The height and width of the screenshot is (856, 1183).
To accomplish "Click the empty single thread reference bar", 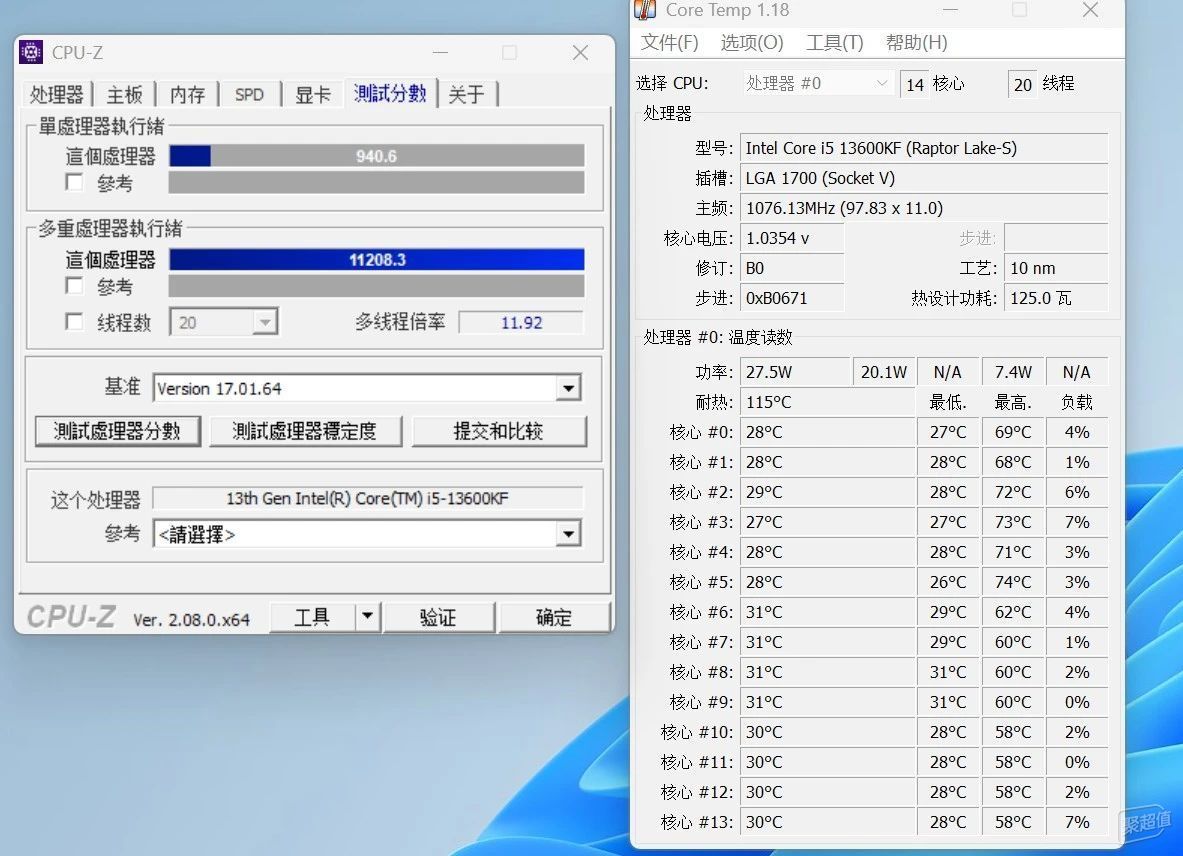I will tap(376, 182).
